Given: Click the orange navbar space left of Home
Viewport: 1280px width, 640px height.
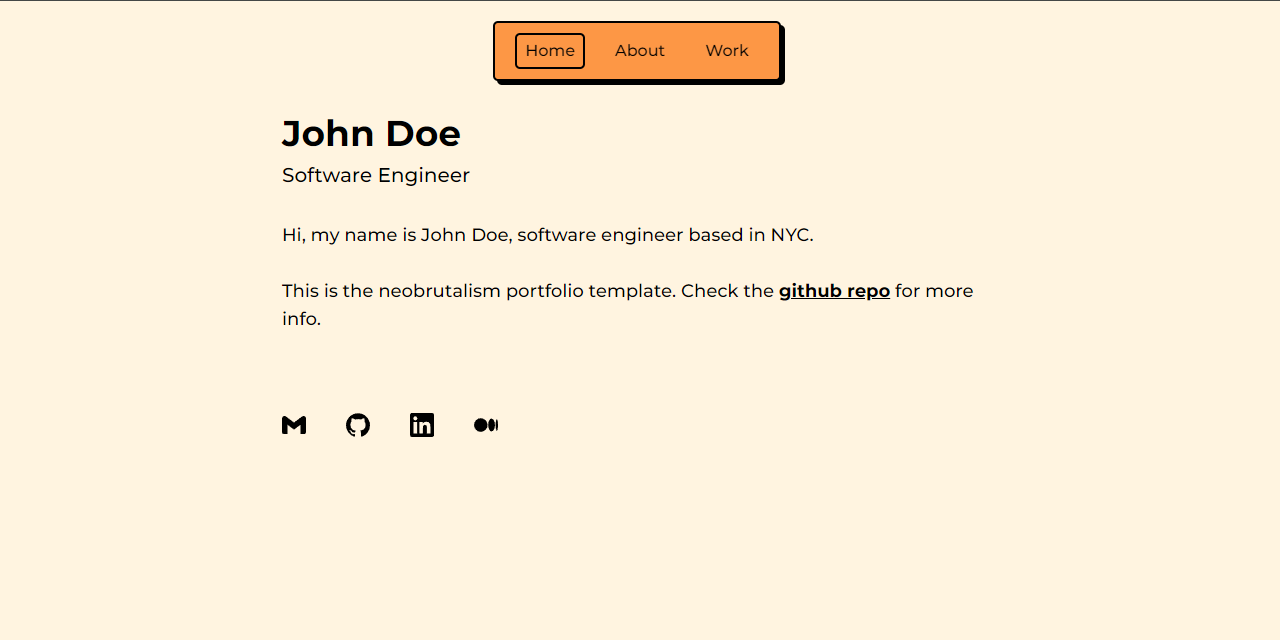Looking at the screenshot, I should pos(505,51).
